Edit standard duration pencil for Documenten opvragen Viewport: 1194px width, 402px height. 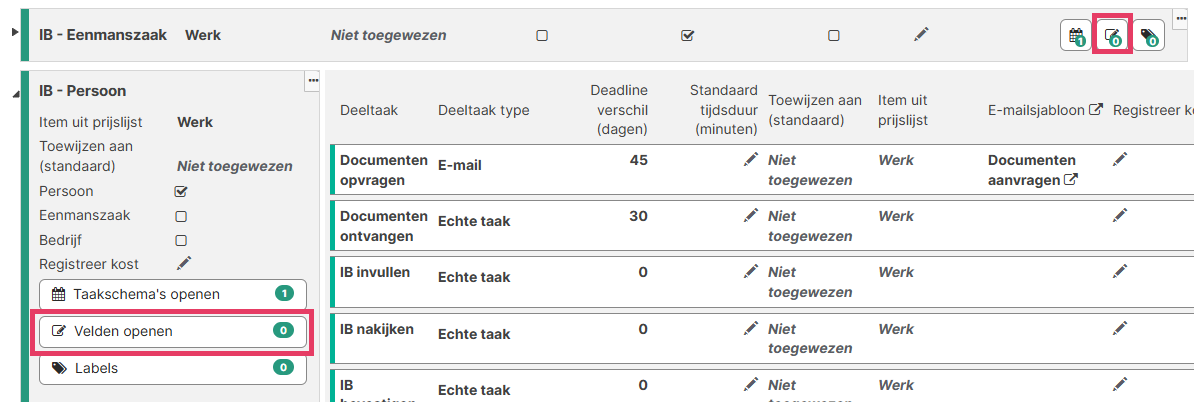751,159
